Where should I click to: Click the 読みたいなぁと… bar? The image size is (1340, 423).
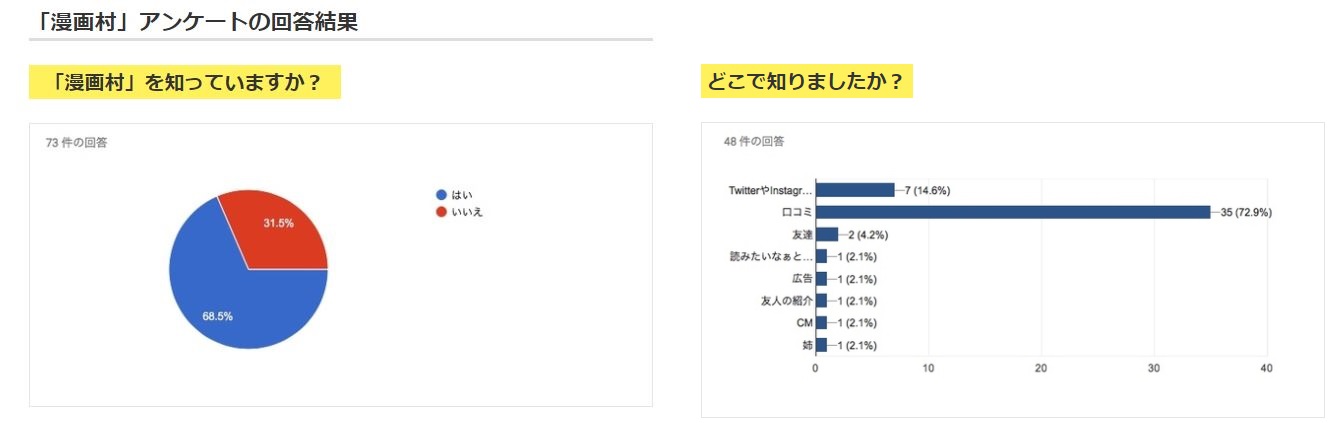pyautogui.click(x=821, y=256)
